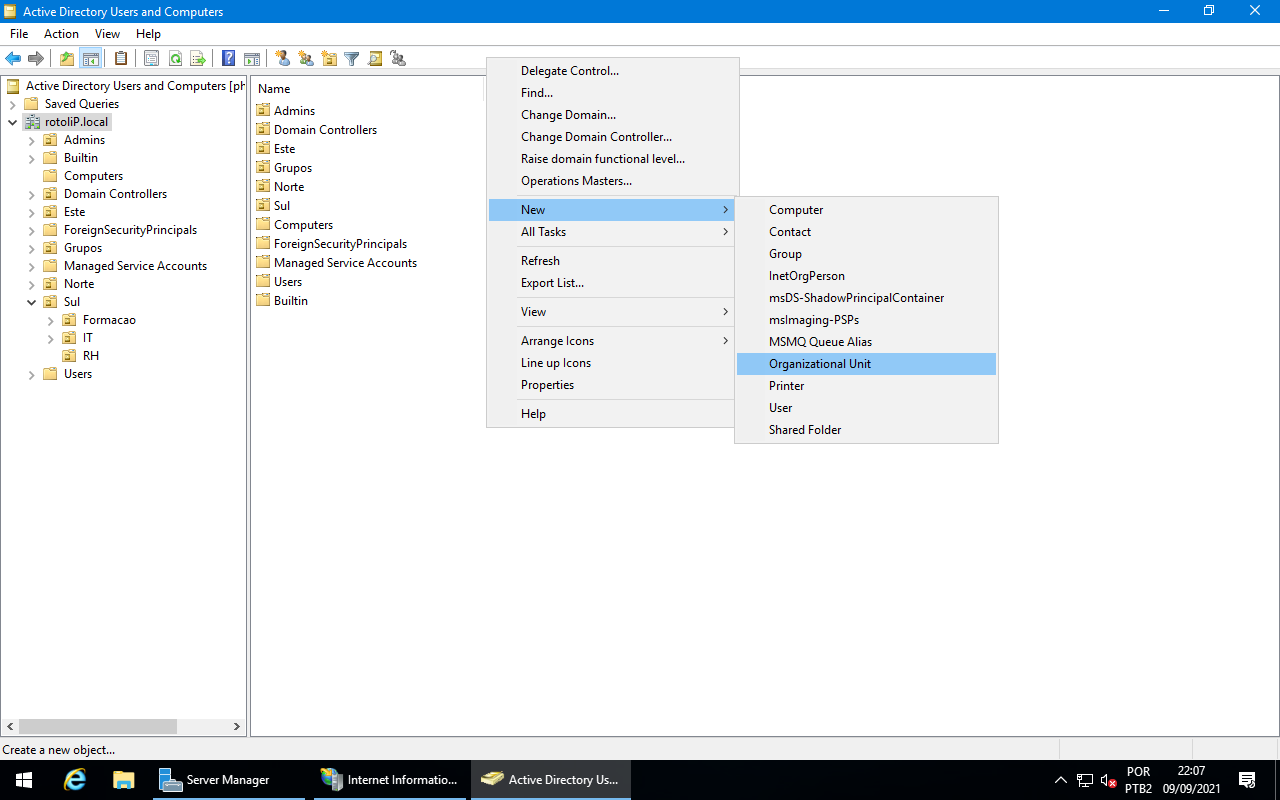Screen dimensions: 1280x800
Task: Click the Refresh toolbar icon
Action: point(175,59)
